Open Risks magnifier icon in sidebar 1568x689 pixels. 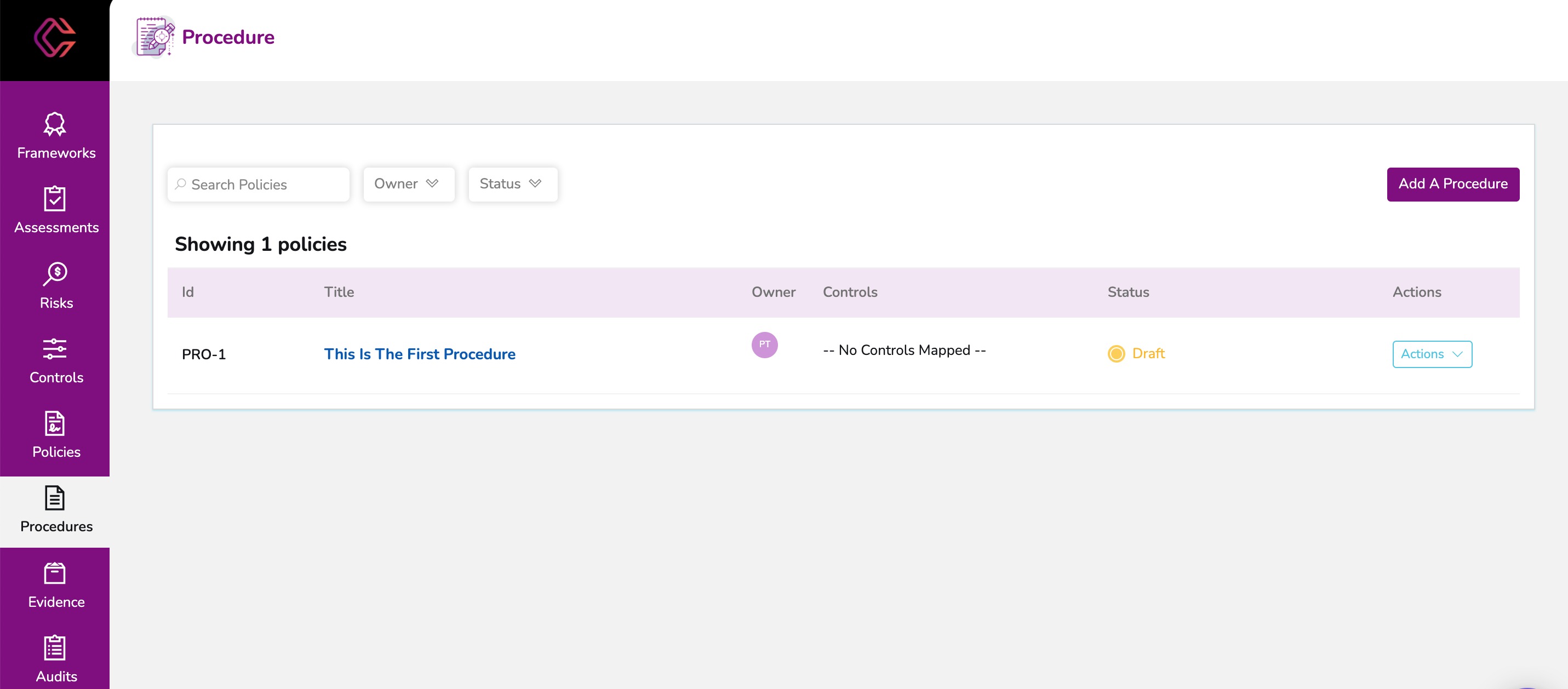tap(55, 274)
